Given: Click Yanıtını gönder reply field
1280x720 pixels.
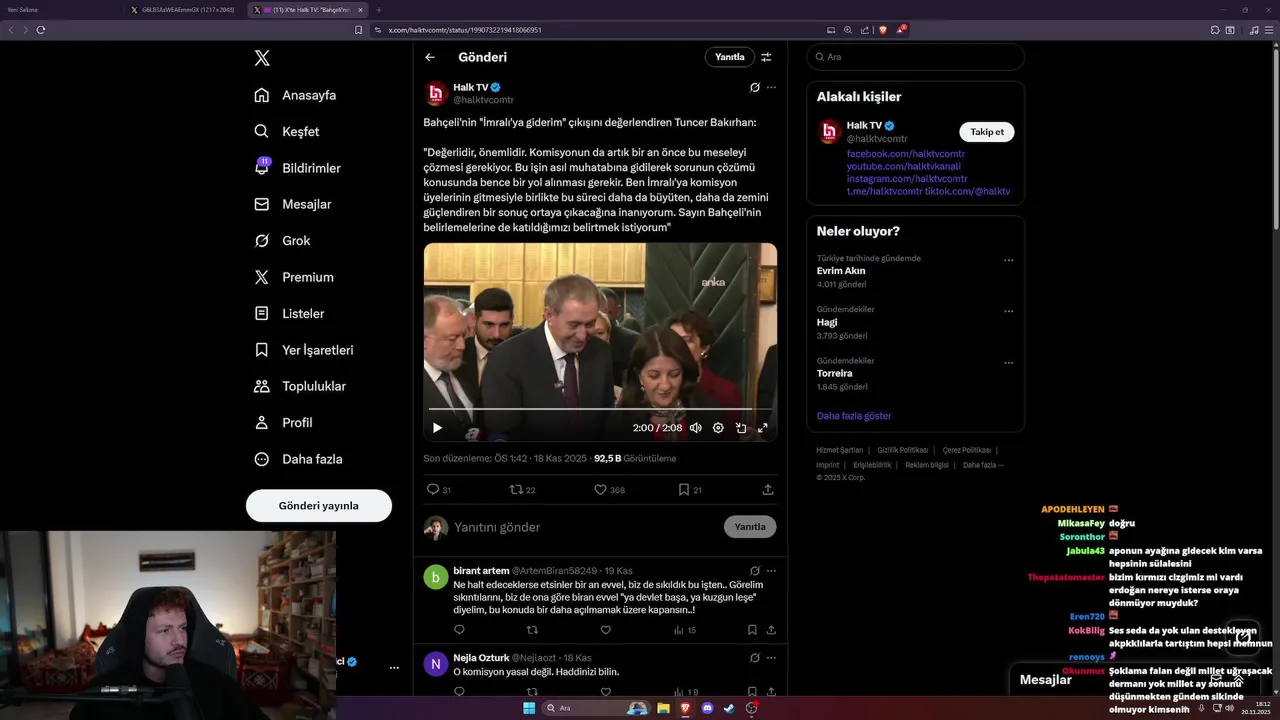Looking at the screenshot, I should point(583,527).
